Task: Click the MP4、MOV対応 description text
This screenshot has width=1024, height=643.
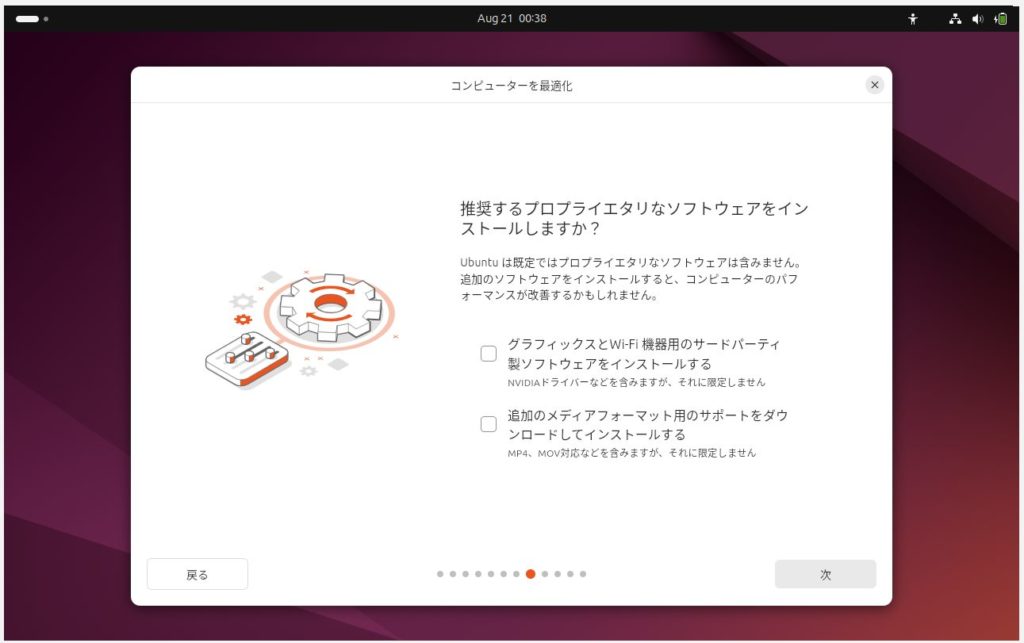Action: coord(632,453)
